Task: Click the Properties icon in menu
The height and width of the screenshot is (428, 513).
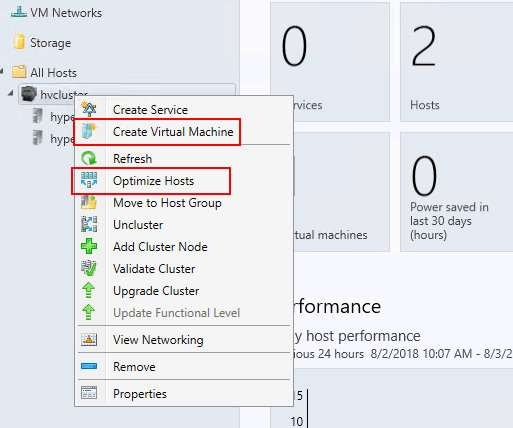Action: 89,393
